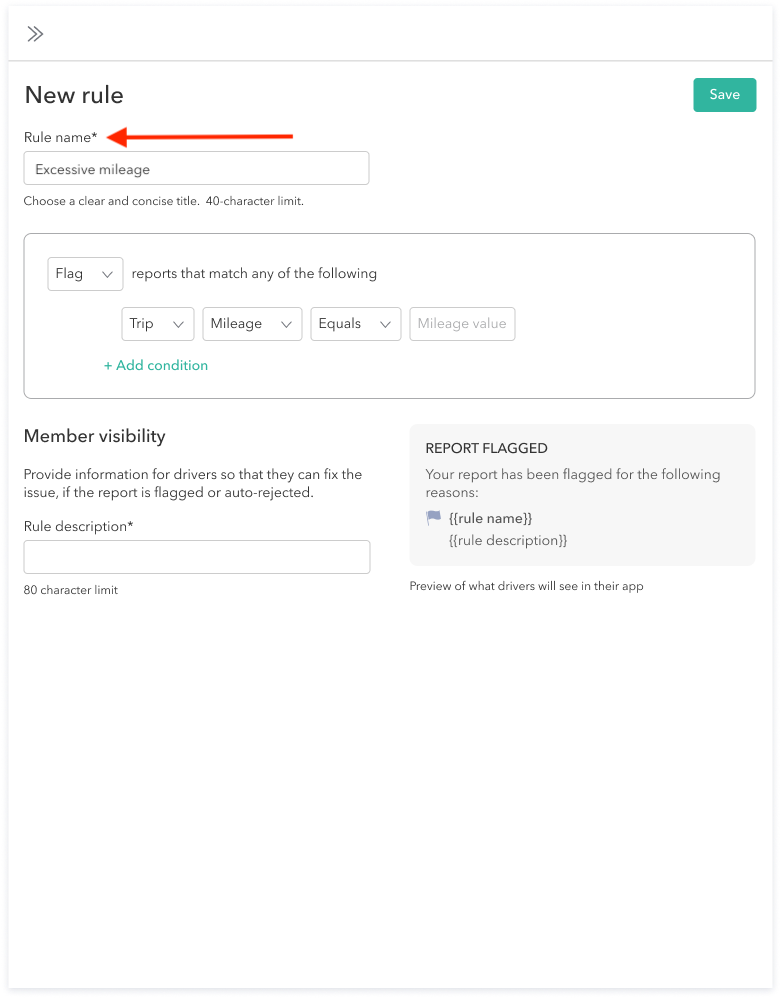Click the Rule description field label
Viewport: 781px width, 998px height.
click(78, 526)
